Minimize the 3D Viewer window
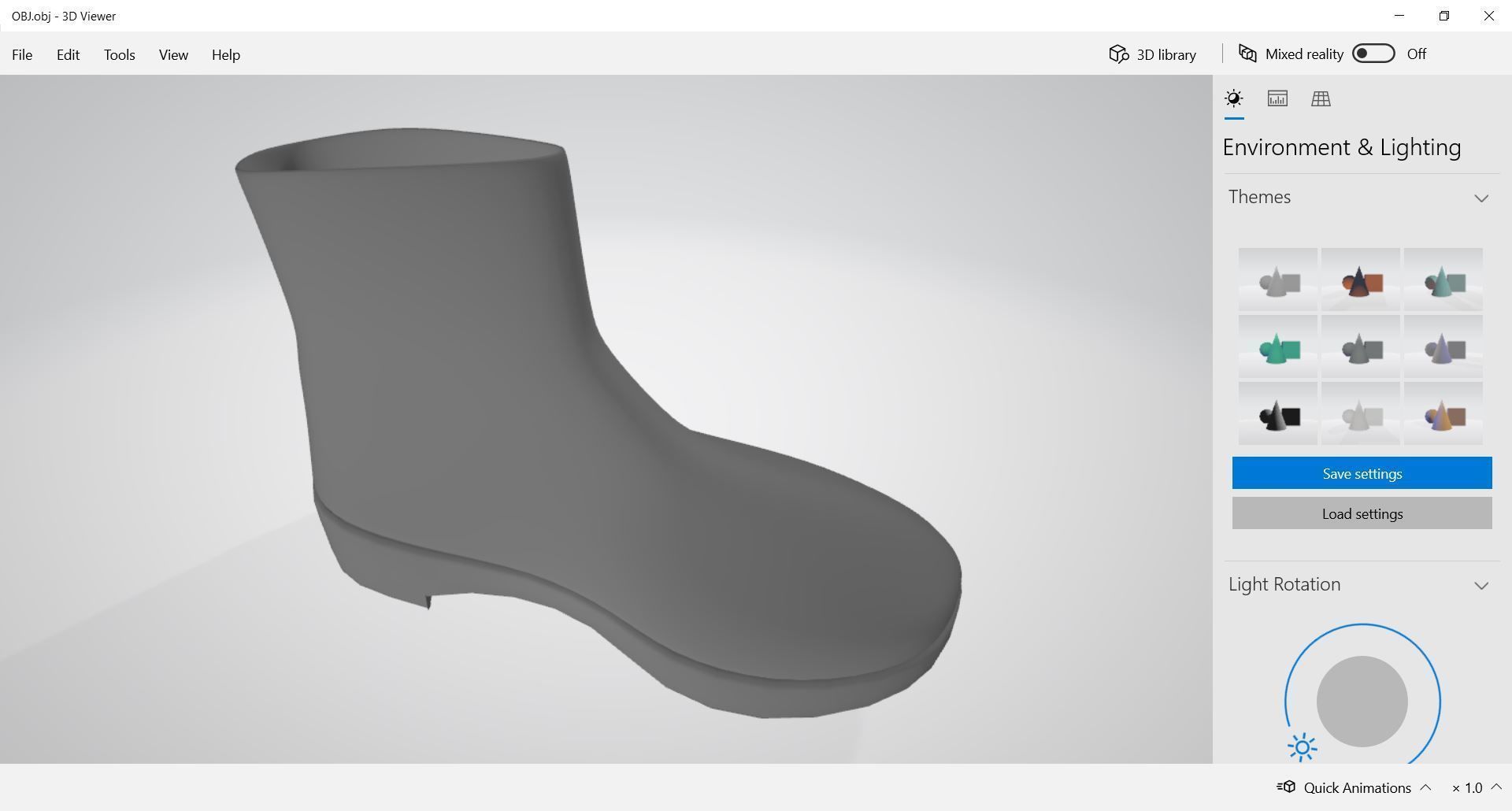This screenshot has width=1512, height=811. tap(1399, 16)
